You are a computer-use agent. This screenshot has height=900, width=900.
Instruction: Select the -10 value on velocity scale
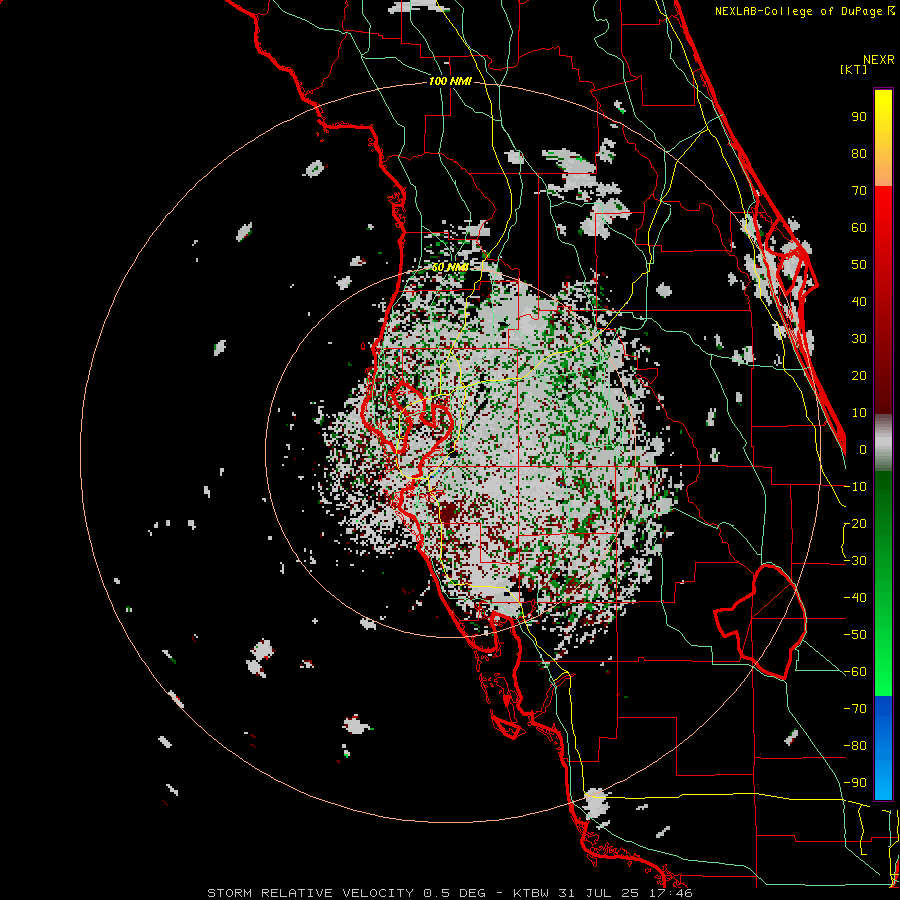pyautogui.click(x=855, y=487)
